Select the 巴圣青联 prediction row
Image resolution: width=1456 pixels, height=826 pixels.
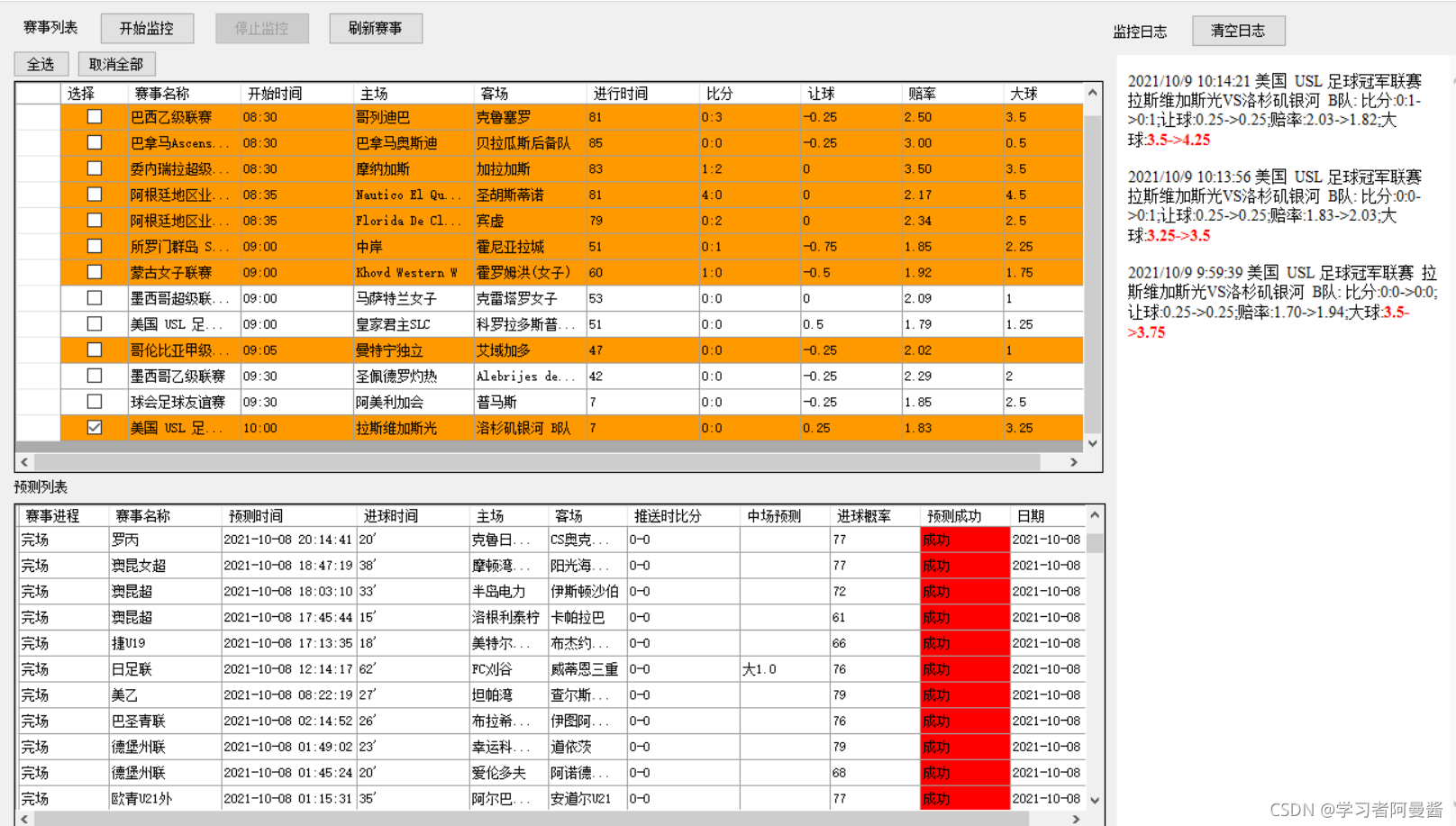click(551, 722)
